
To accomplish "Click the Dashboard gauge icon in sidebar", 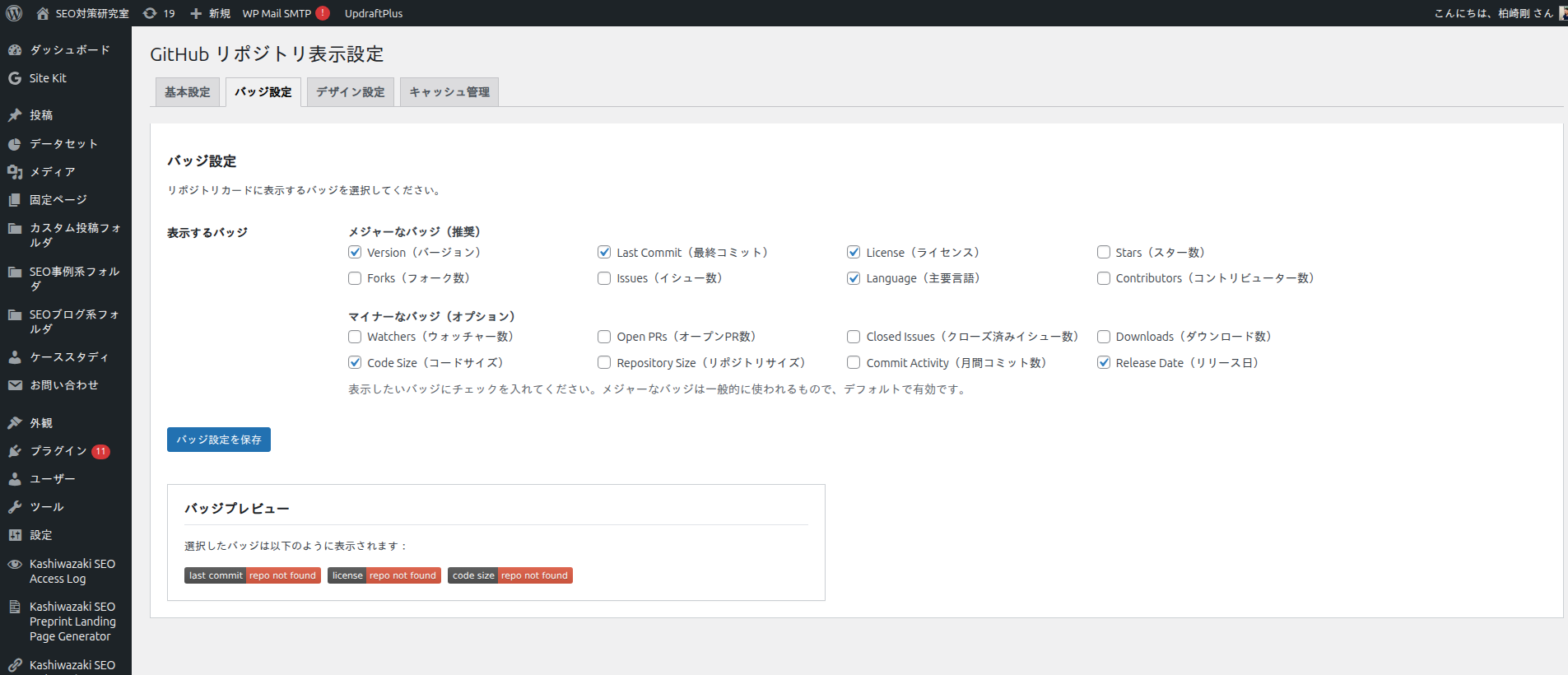I will coord(15,50).
